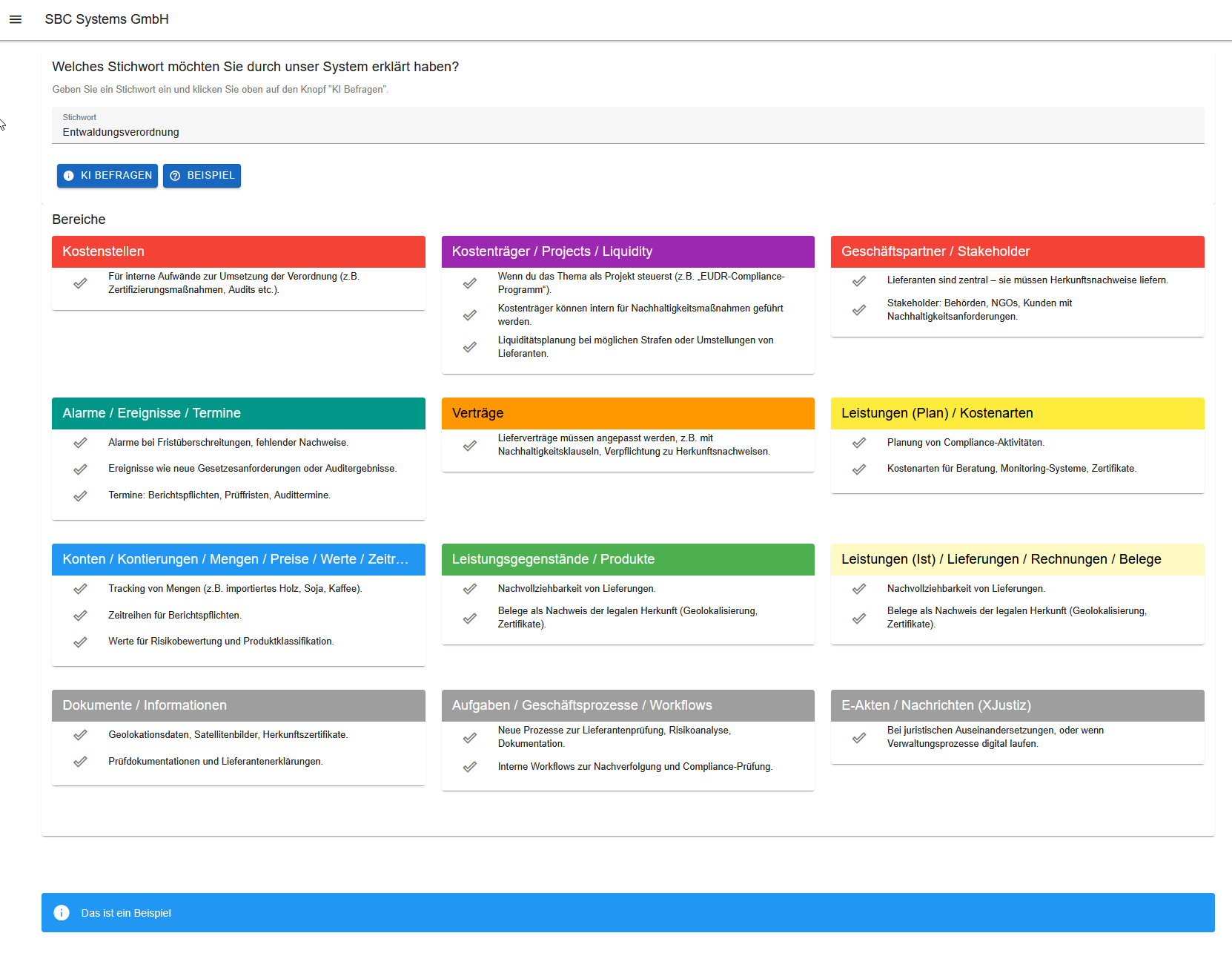This screenshot has height=956, width=1232.
Task: Toggle the checkmark next to 'Tracking von Mengen'
Action: (80, 589)
